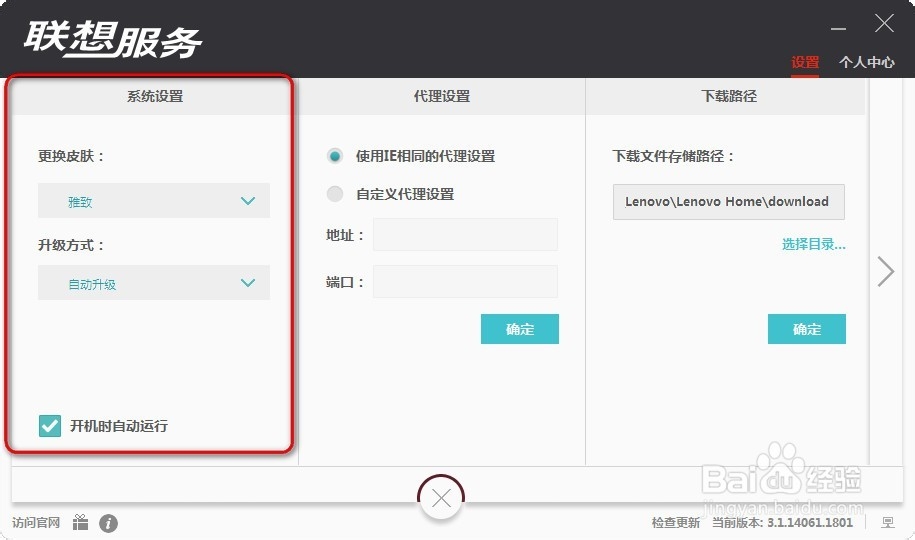Switch to the 个人中心 tab
This screenshot has height=540, width=915.
click(x=867, y=62)
